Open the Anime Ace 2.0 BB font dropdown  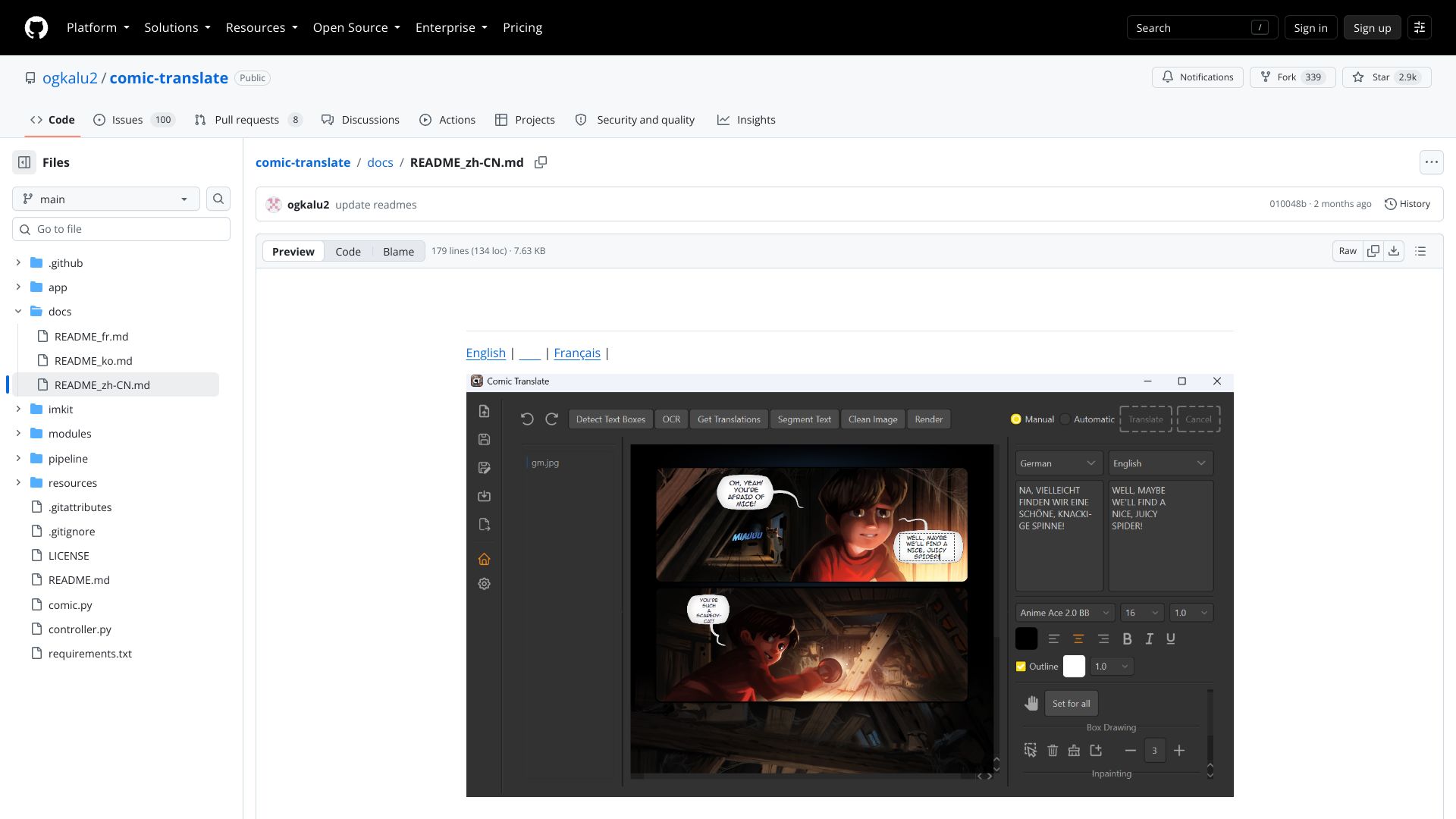point(1065,613)
